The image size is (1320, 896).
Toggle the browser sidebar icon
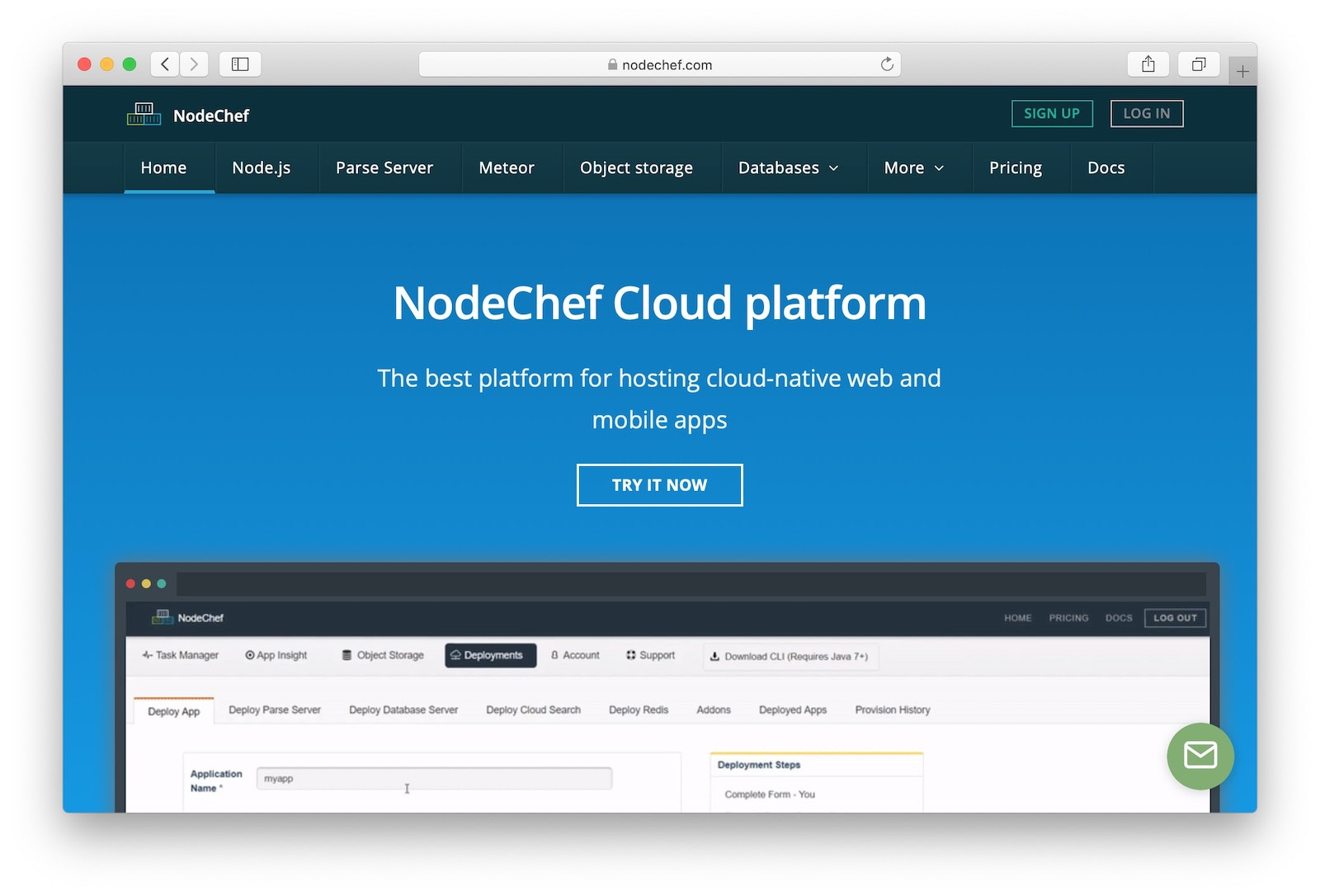tap(239, 64)
